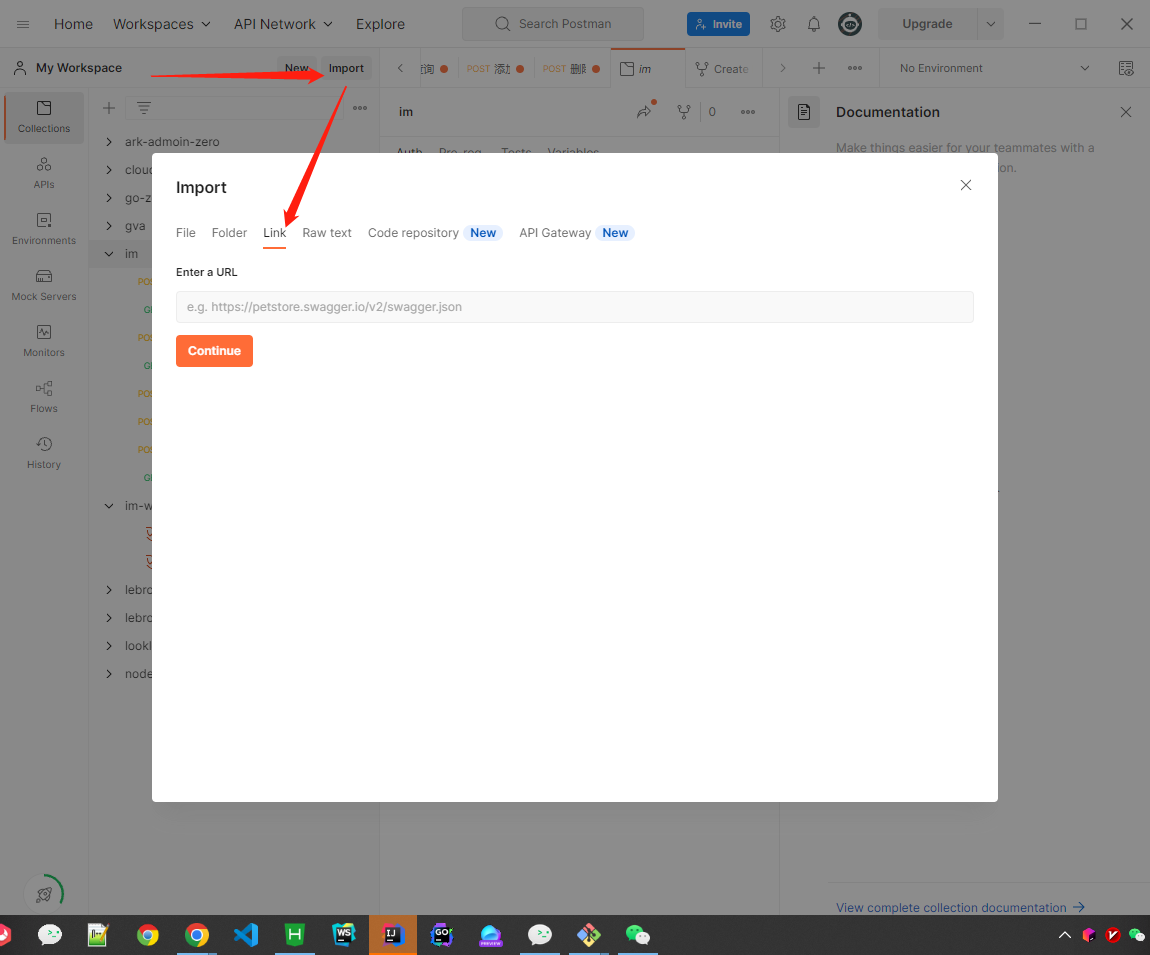This screenshot has height=955, width=1150.
Task: Click My Workspace title
Action: point(78,67)
